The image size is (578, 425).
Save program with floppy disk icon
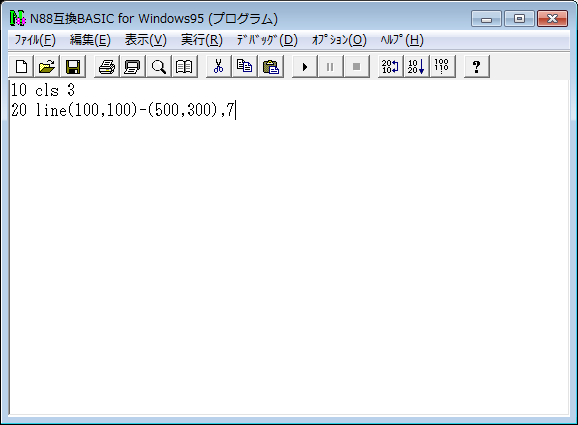pos(73,67)
